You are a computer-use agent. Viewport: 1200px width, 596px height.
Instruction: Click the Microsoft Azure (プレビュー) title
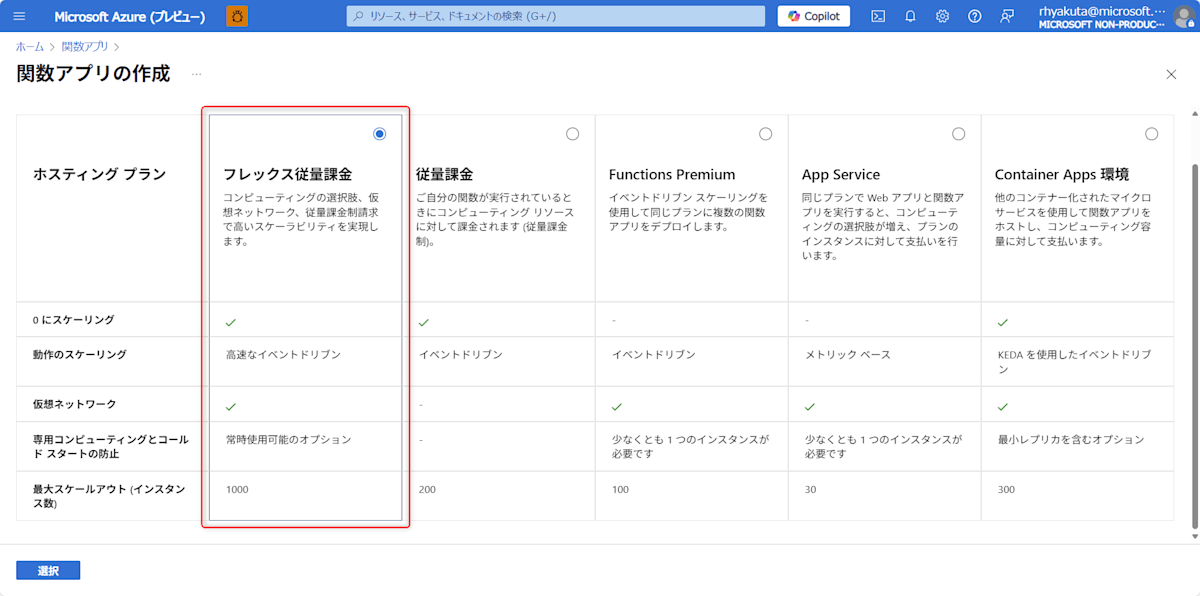click(x=130, y=16)
